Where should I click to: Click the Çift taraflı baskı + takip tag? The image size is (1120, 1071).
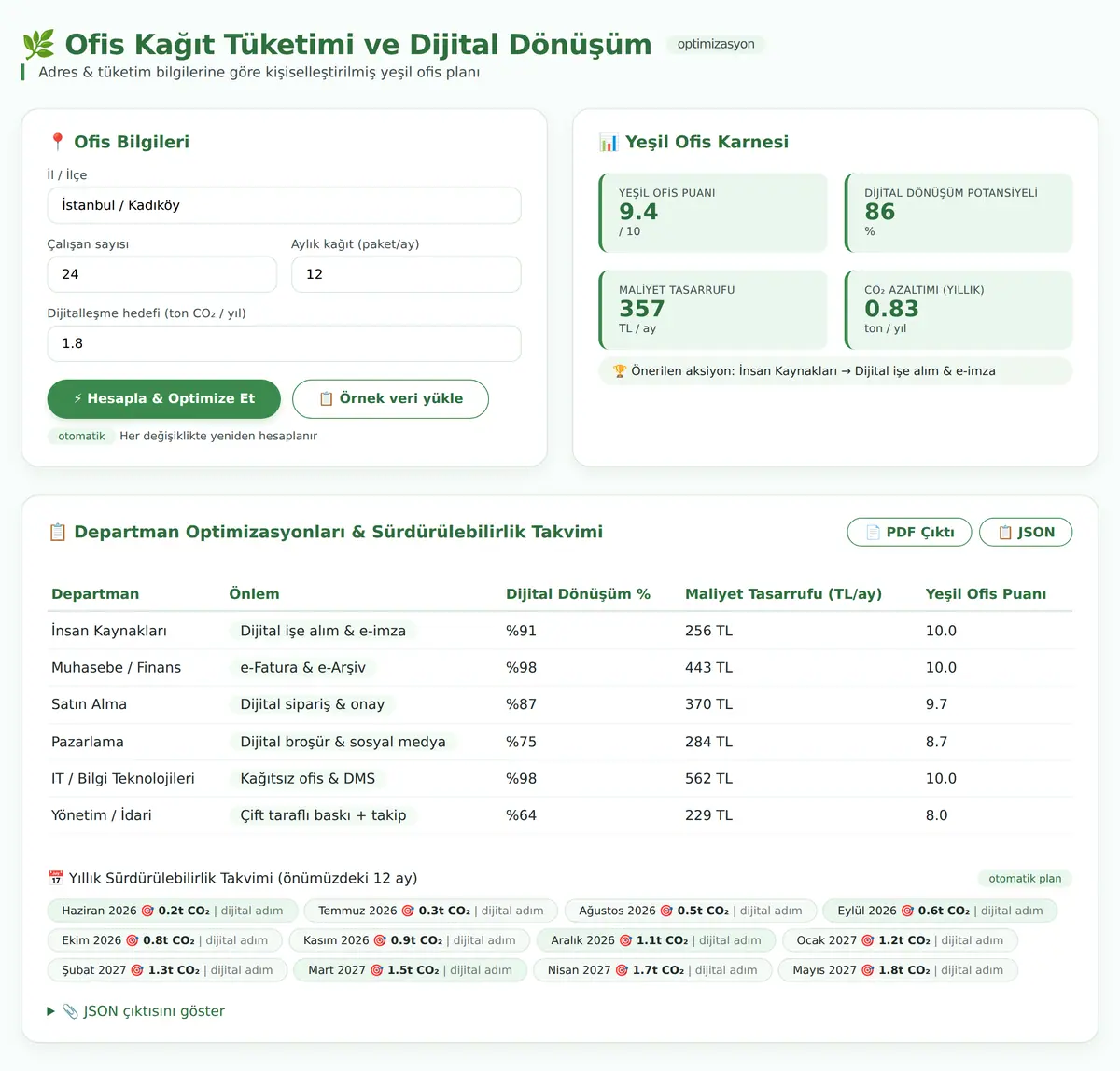323,815
